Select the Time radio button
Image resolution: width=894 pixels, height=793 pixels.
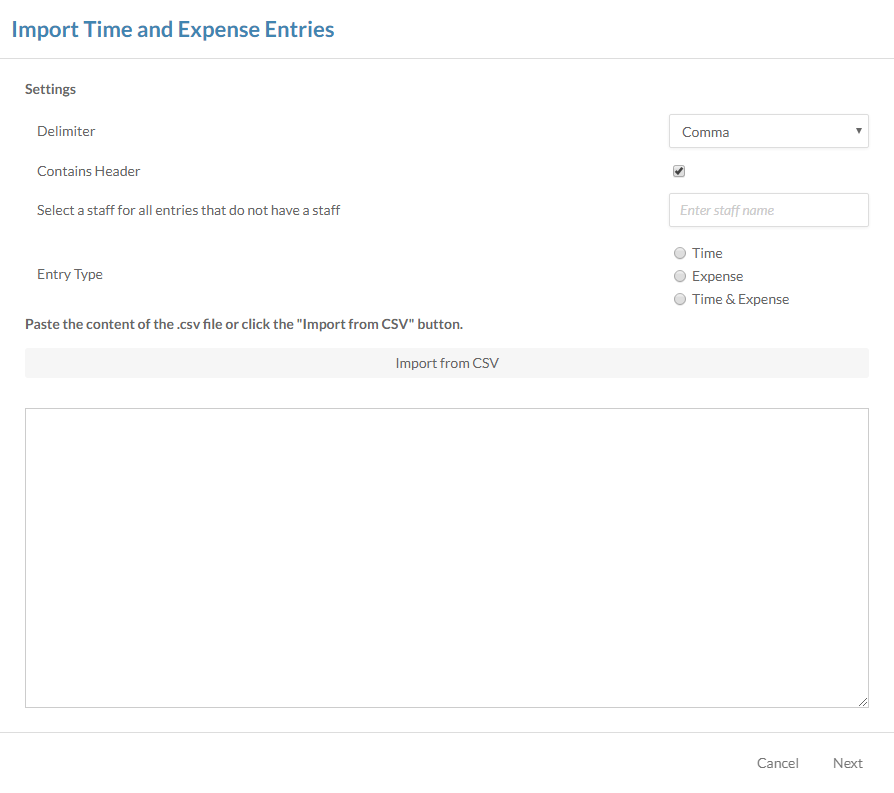(x=680, y=253)
